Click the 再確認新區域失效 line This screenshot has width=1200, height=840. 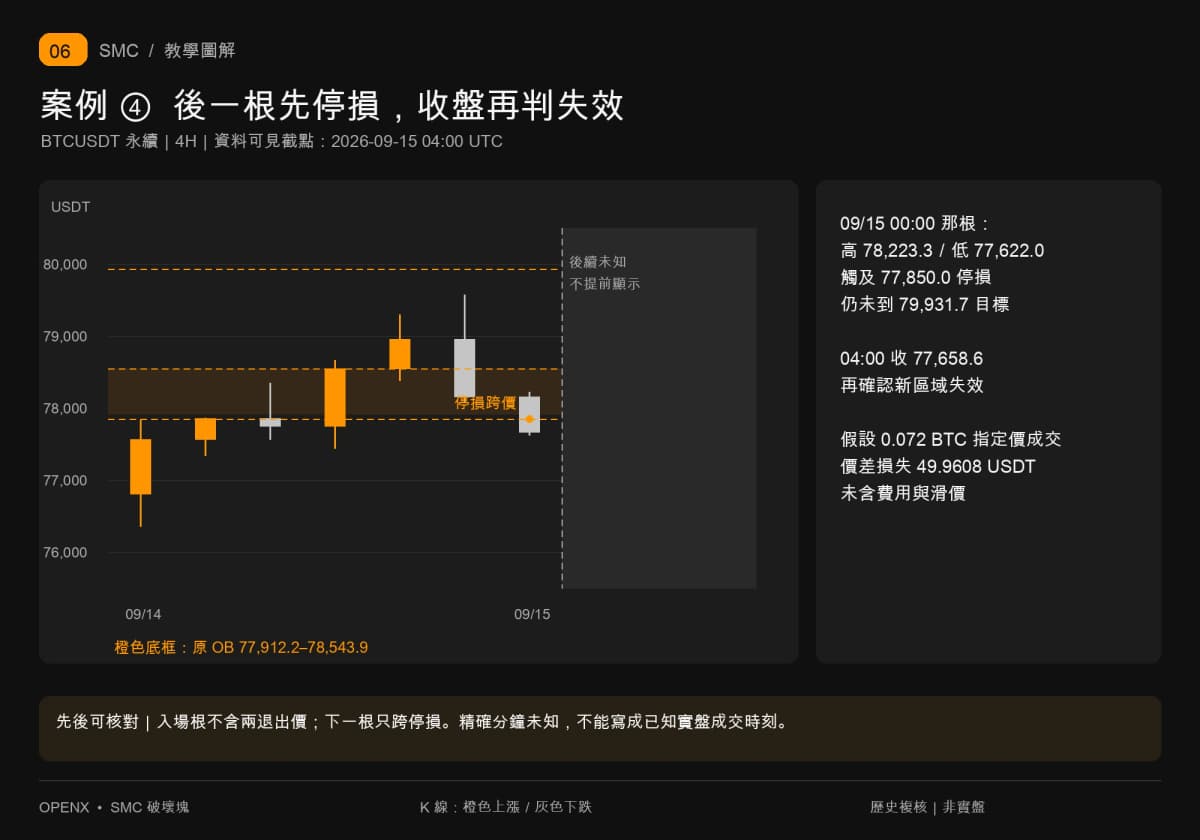tap(913, 385)
